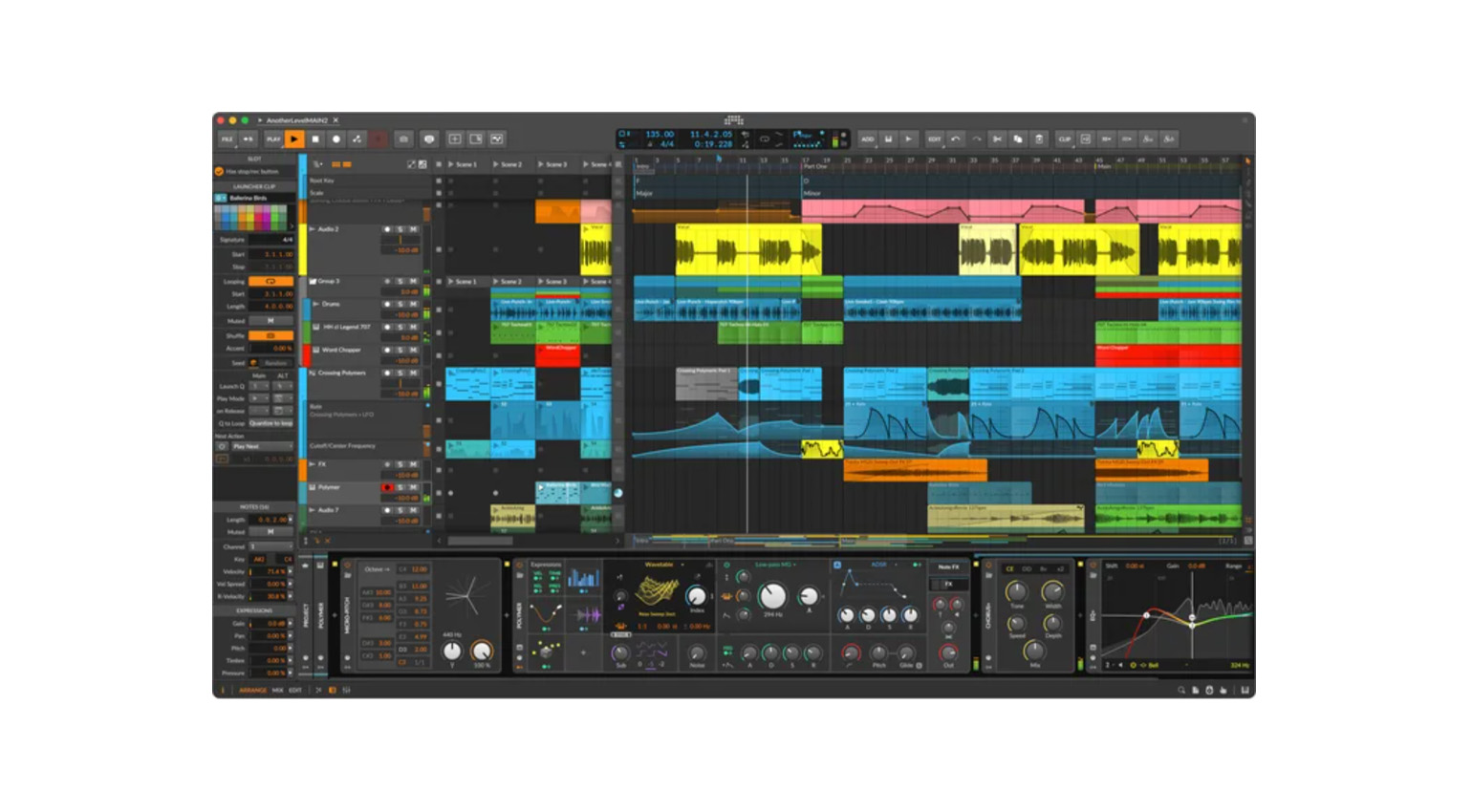
Task: Expand the FX track
Action: [312, 464]
